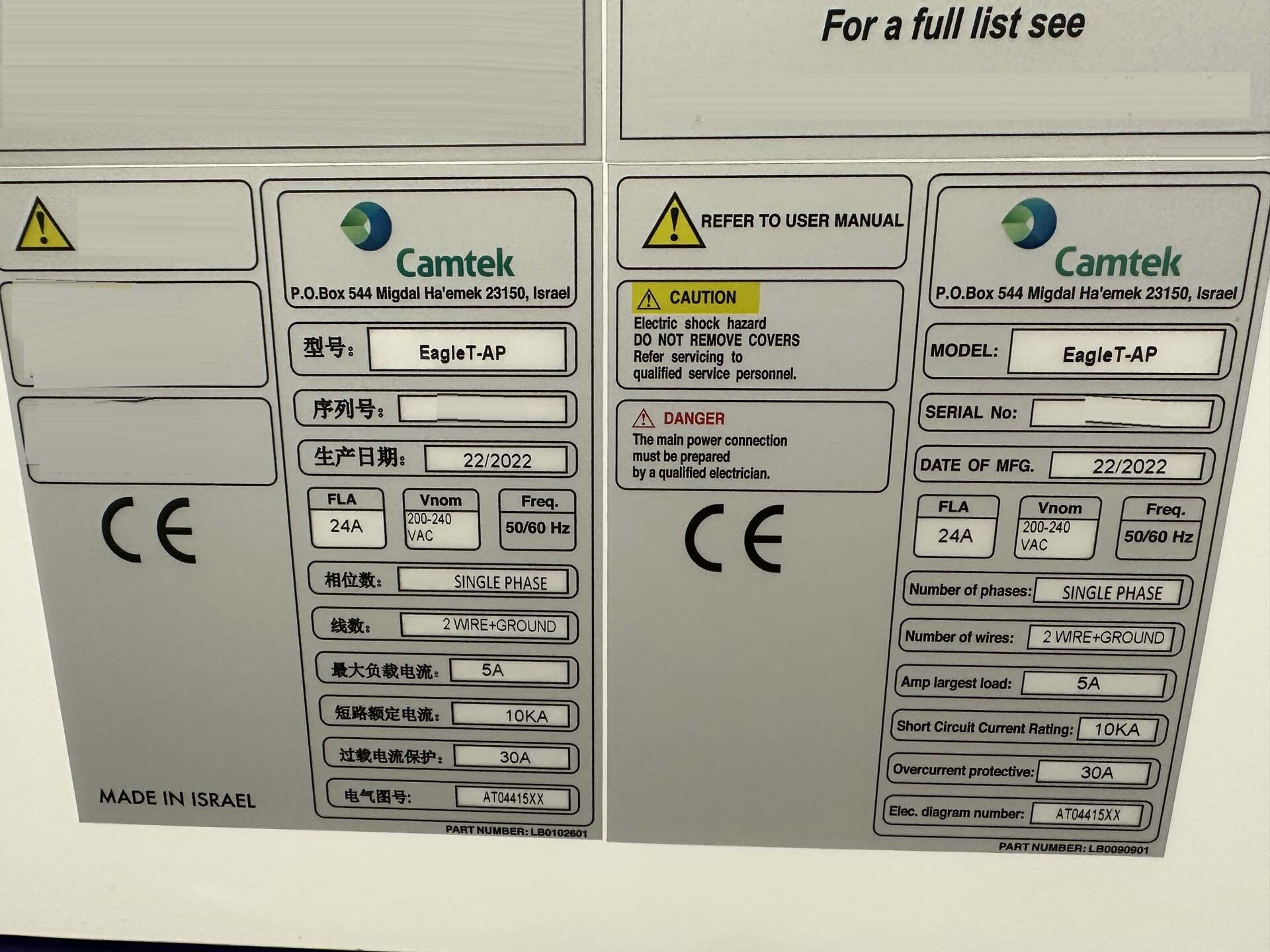The image size is (1270, 952).
Task: Click the CE mark on the right label
Action: (x=734, y=538)
